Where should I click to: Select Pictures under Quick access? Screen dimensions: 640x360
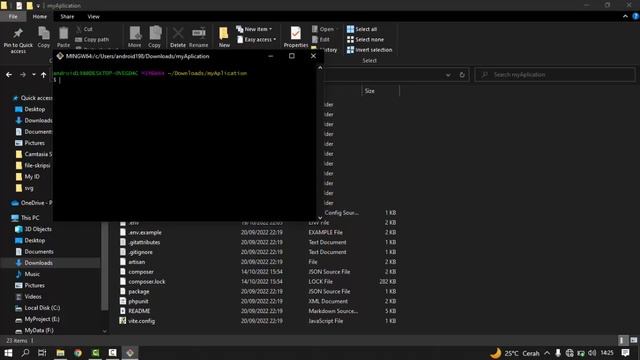(x=30, y=143)
